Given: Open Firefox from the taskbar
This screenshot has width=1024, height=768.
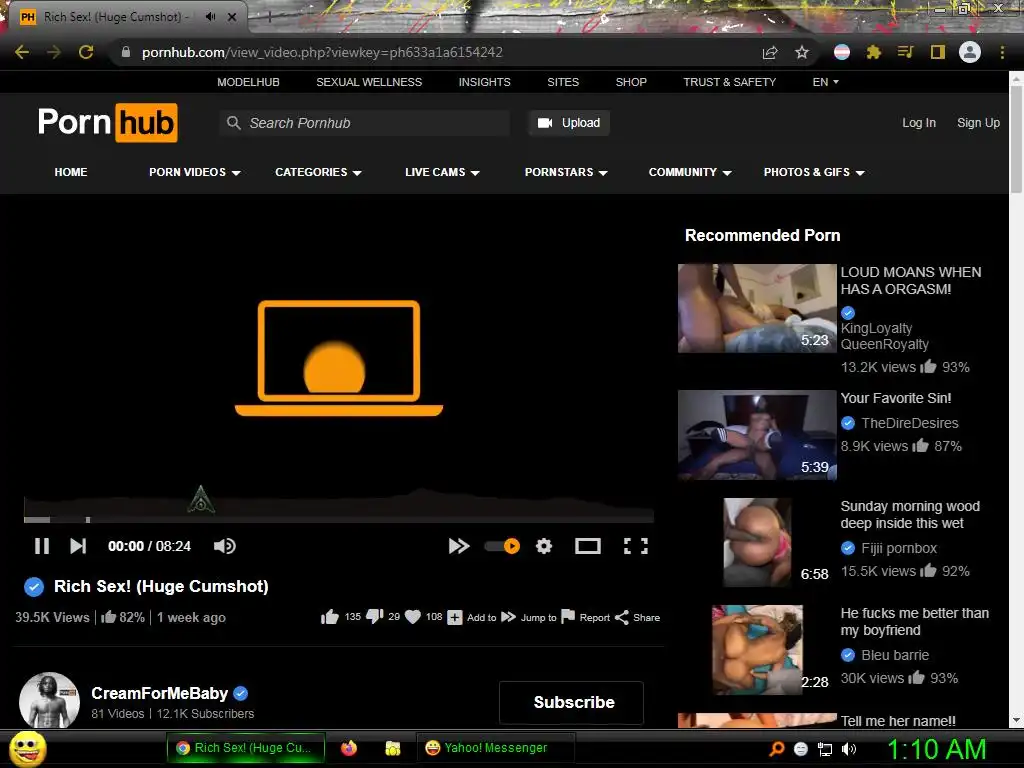Looking at the screenshot, I should 349,748.
